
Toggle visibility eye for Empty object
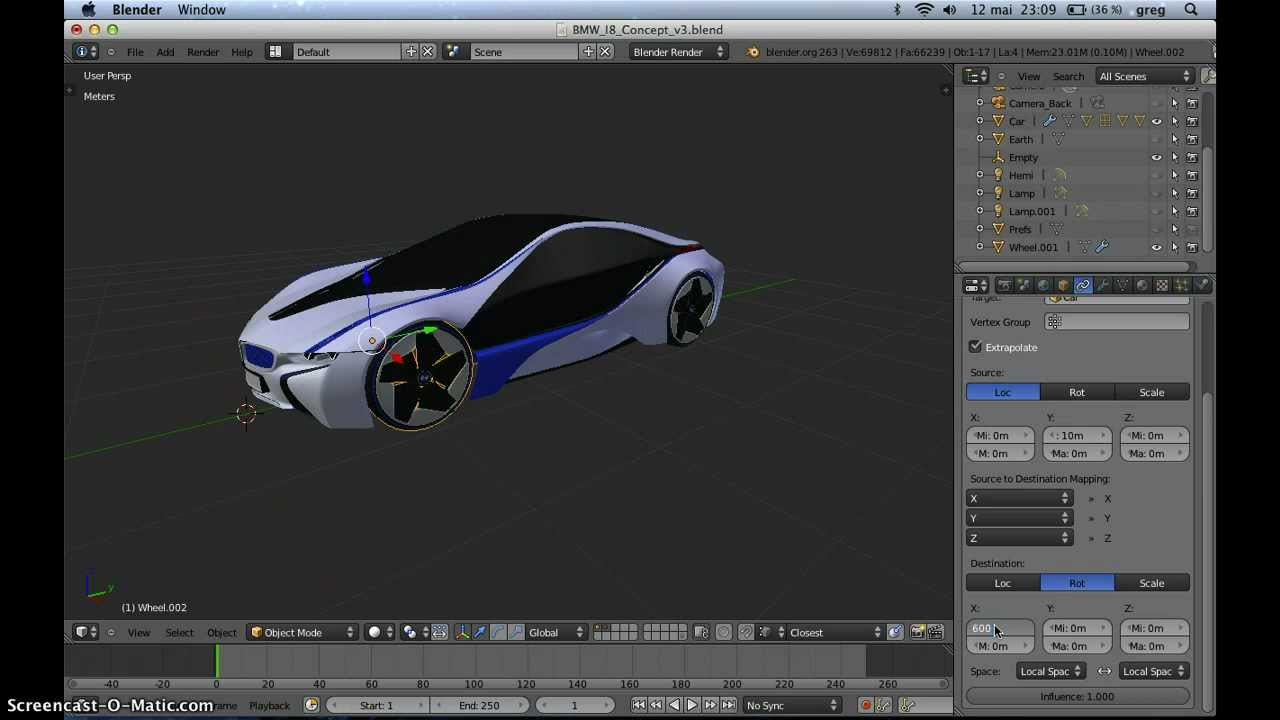pyautogui.click(x=1157, y=157)
